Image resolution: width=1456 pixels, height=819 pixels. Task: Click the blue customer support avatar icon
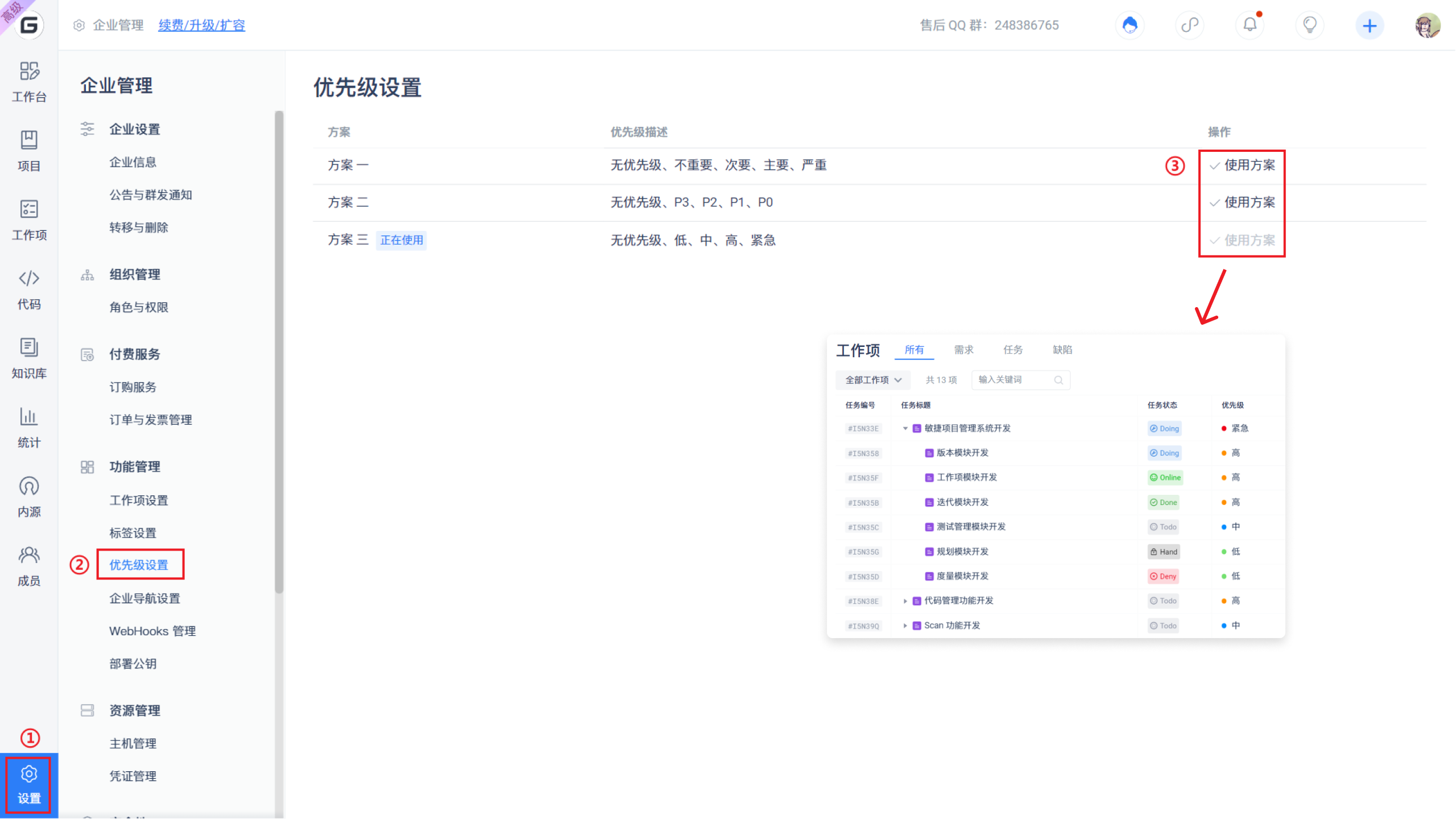coord(1130,25)
